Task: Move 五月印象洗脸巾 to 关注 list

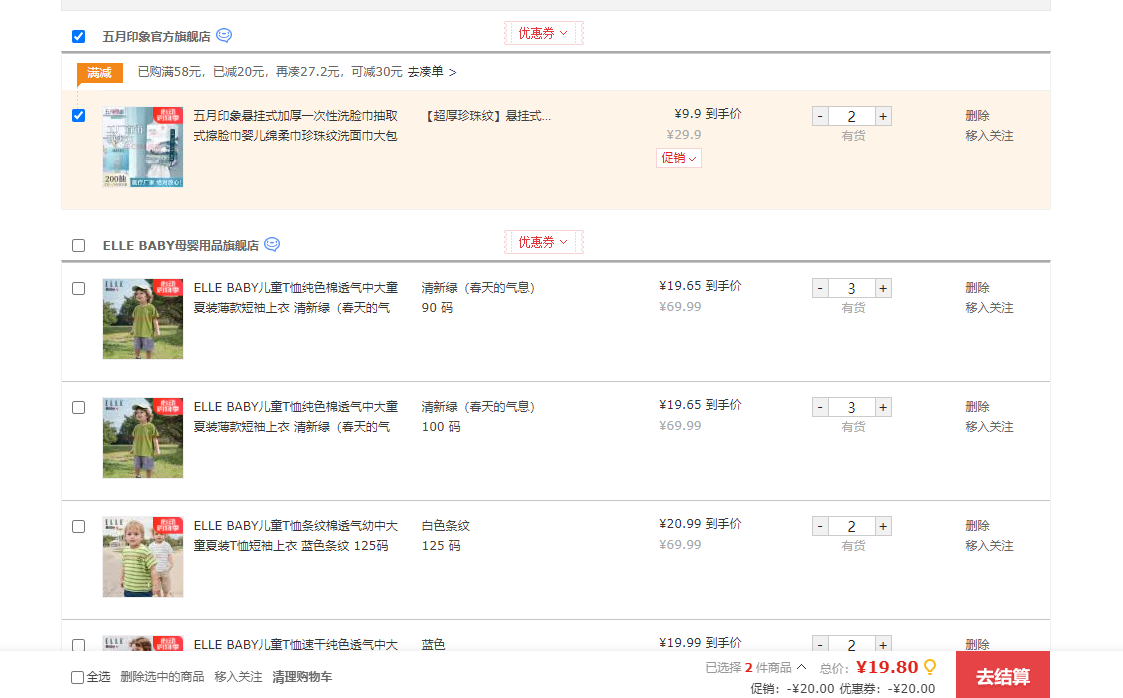Action: (x=989, y=135)
